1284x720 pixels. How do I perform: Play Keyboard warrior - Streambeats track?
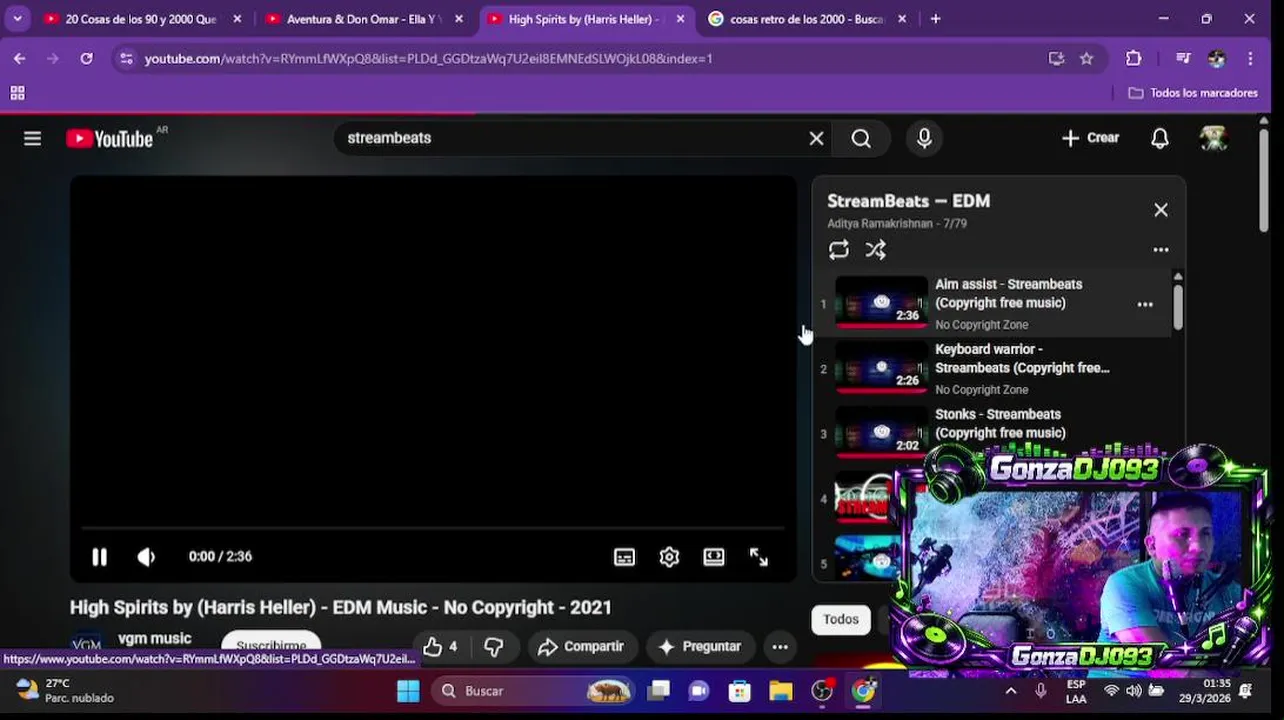[1022, 358]
